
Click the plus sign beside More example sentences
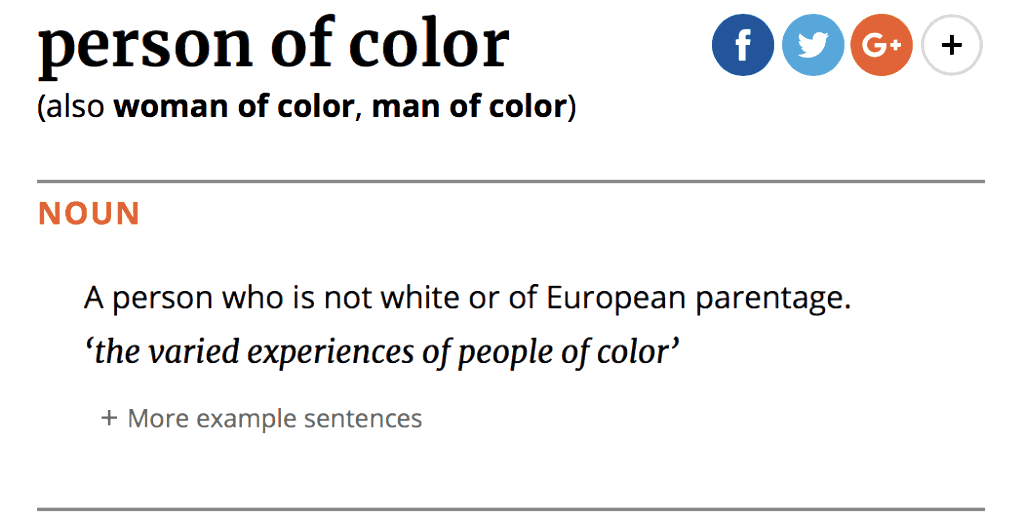[x=109, y=418]
